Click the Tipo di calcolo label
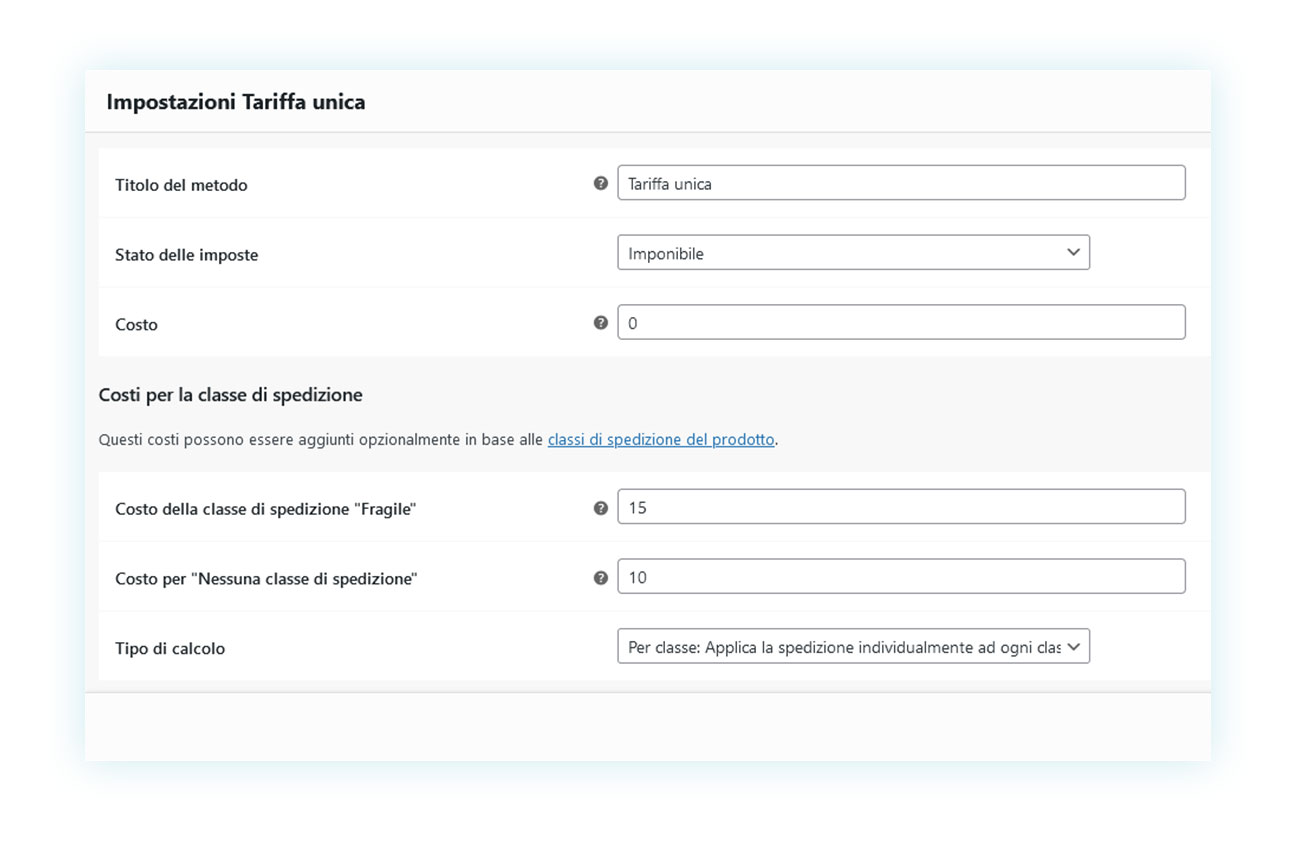This screenshot has height=844, width=1300. 170,649
